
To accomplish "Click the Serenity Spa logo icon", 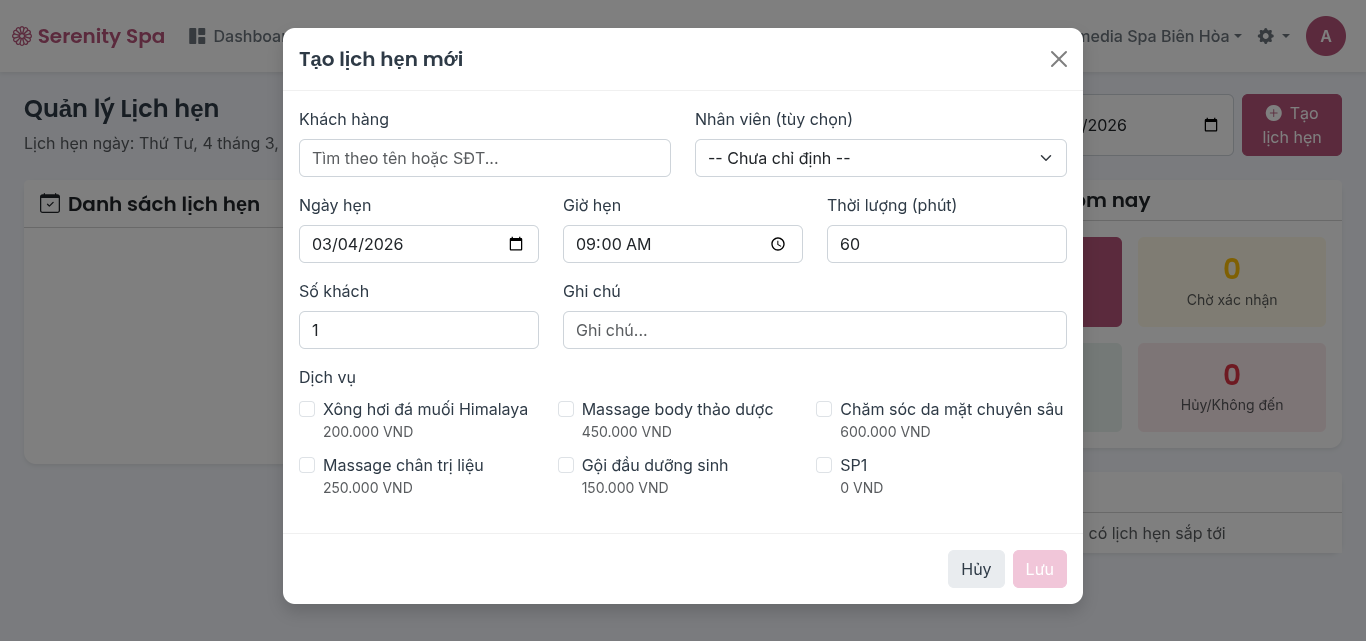I will (x=22, y=36).
